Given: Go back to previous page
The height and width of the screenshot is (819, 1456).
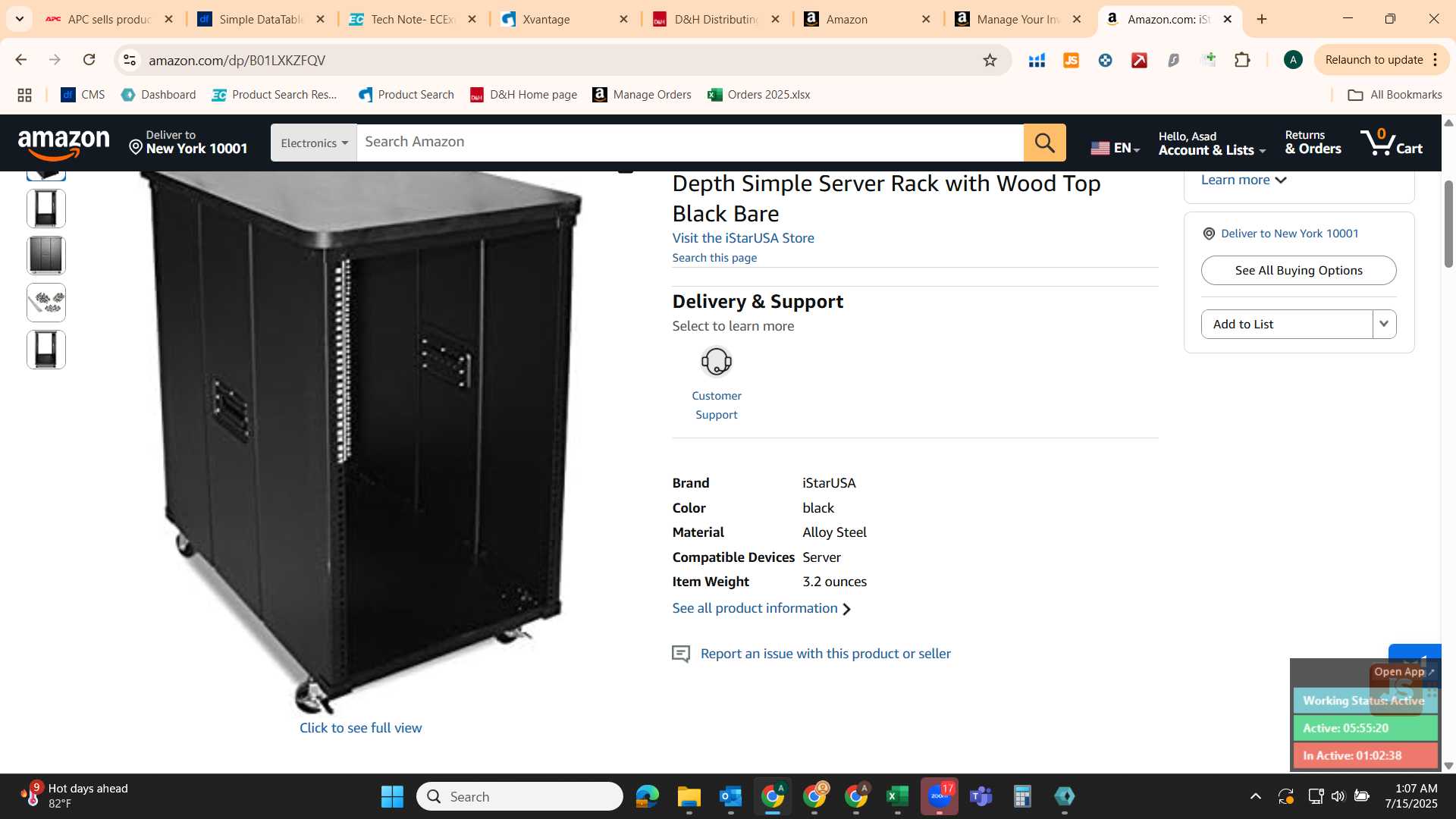Looking at the screenshot, I should pyautogui.click(x=21, y=60).
